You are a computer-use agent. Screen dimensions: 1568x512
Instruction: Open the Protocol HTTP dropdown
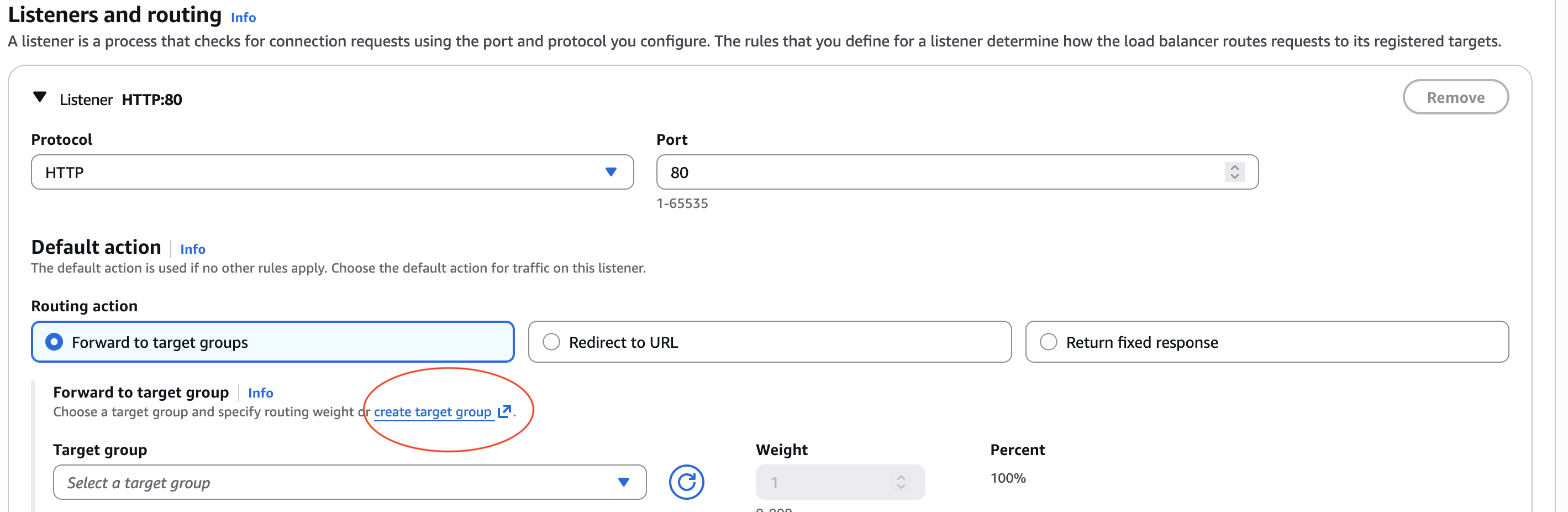tap(332, 173)
